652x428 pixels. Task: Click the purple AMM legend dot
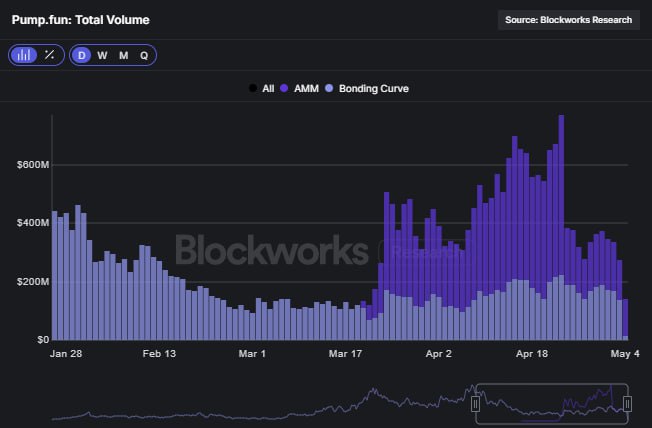tap(284, 88)
